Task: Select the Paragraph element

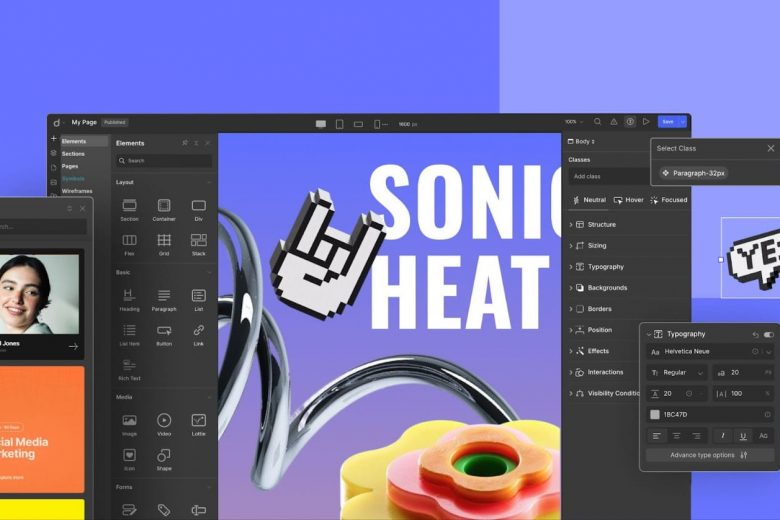Action: (163, 299)
